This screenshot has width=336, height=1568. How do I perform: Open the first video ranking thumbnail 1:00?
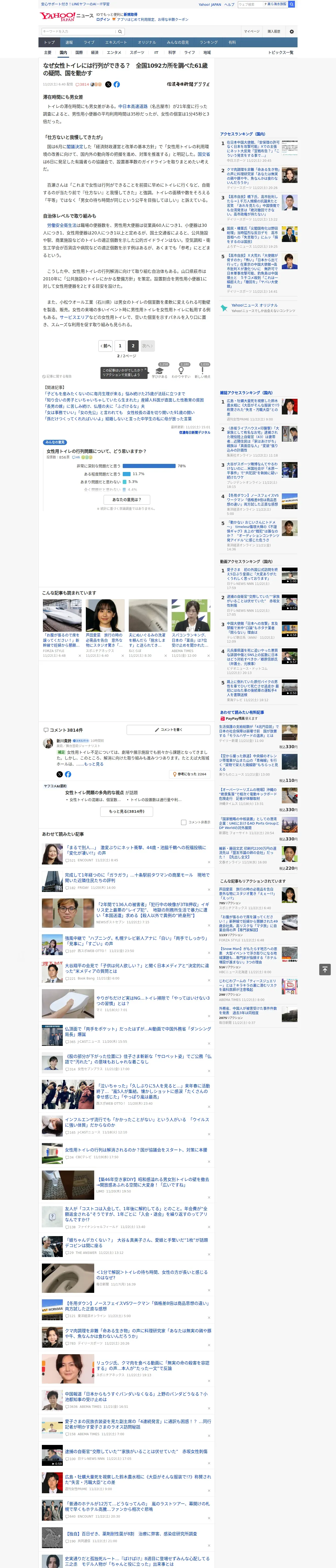(x=290, y=575)
